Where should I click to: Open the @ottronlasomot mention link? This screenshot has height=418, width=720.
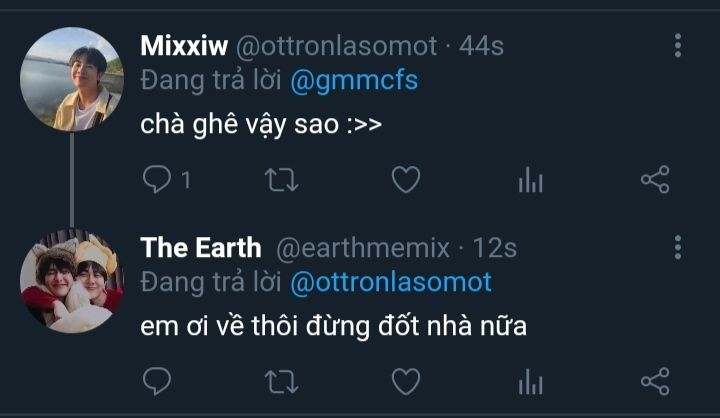391,282
